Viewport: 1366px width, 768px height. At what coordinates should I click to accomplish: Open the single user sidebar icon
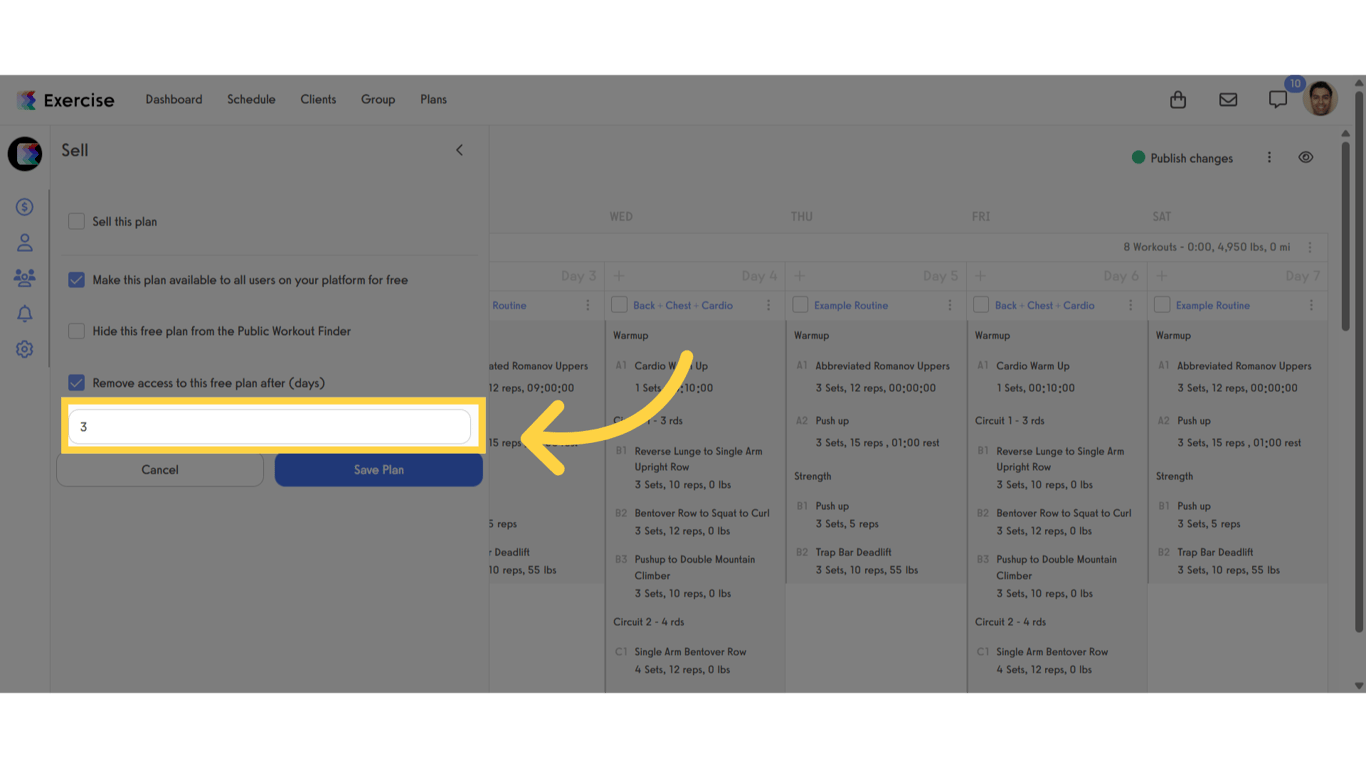[25, 243]
